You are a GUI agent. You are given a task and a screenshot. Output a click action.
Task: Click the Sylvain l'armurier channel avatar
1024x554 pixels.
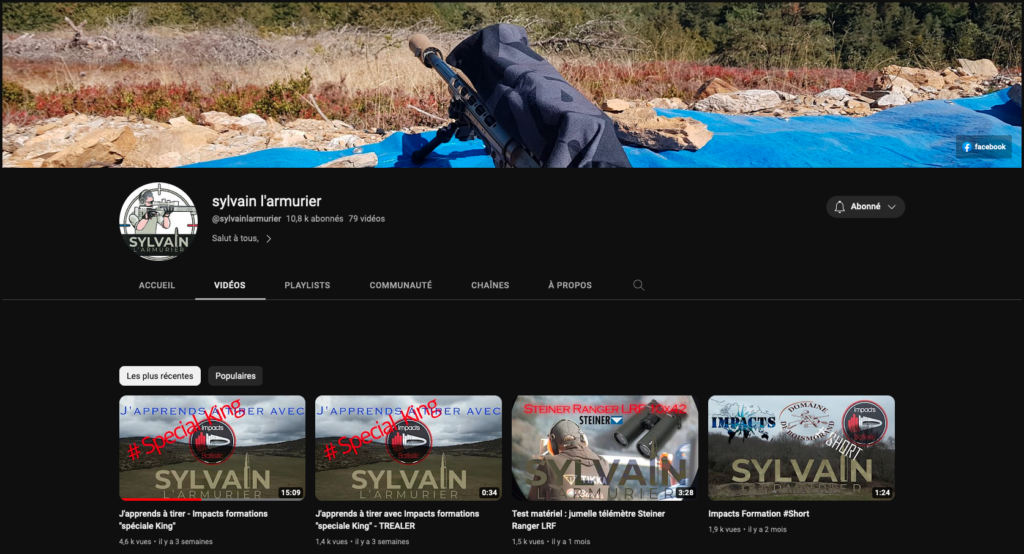click(x=159, y=222)
